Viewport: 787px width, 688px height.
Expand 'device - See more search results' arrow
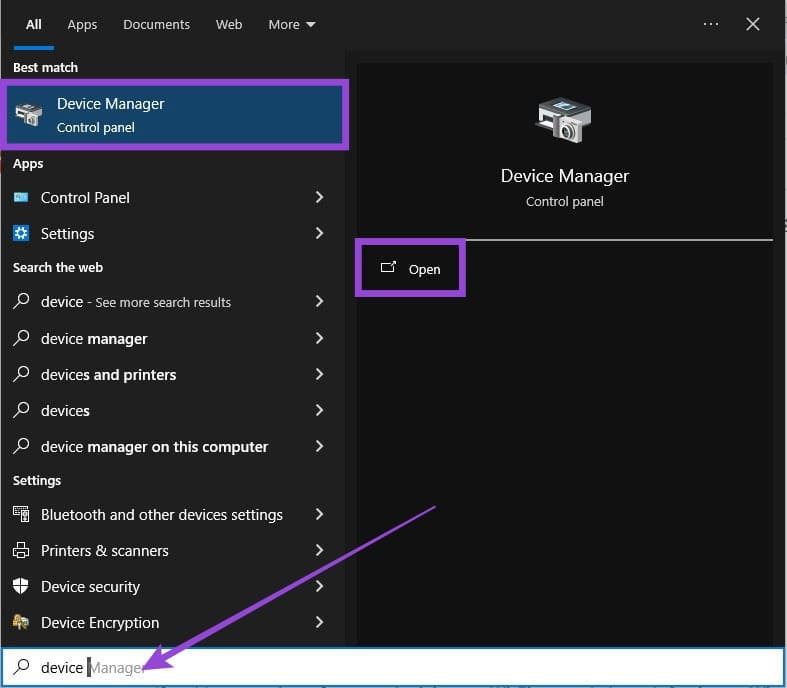tap(319, 302)
